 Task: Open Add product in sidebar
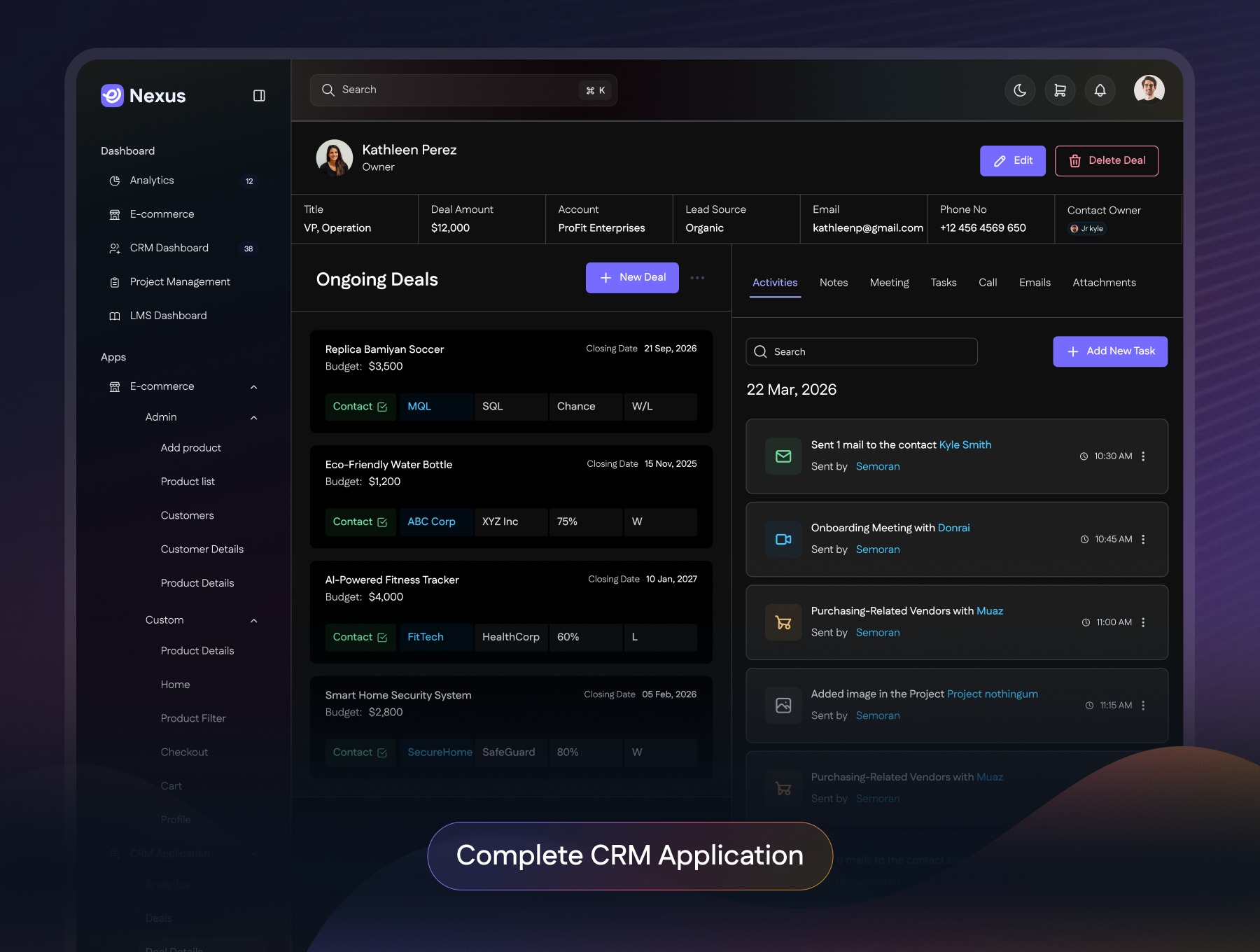(190, 448)
